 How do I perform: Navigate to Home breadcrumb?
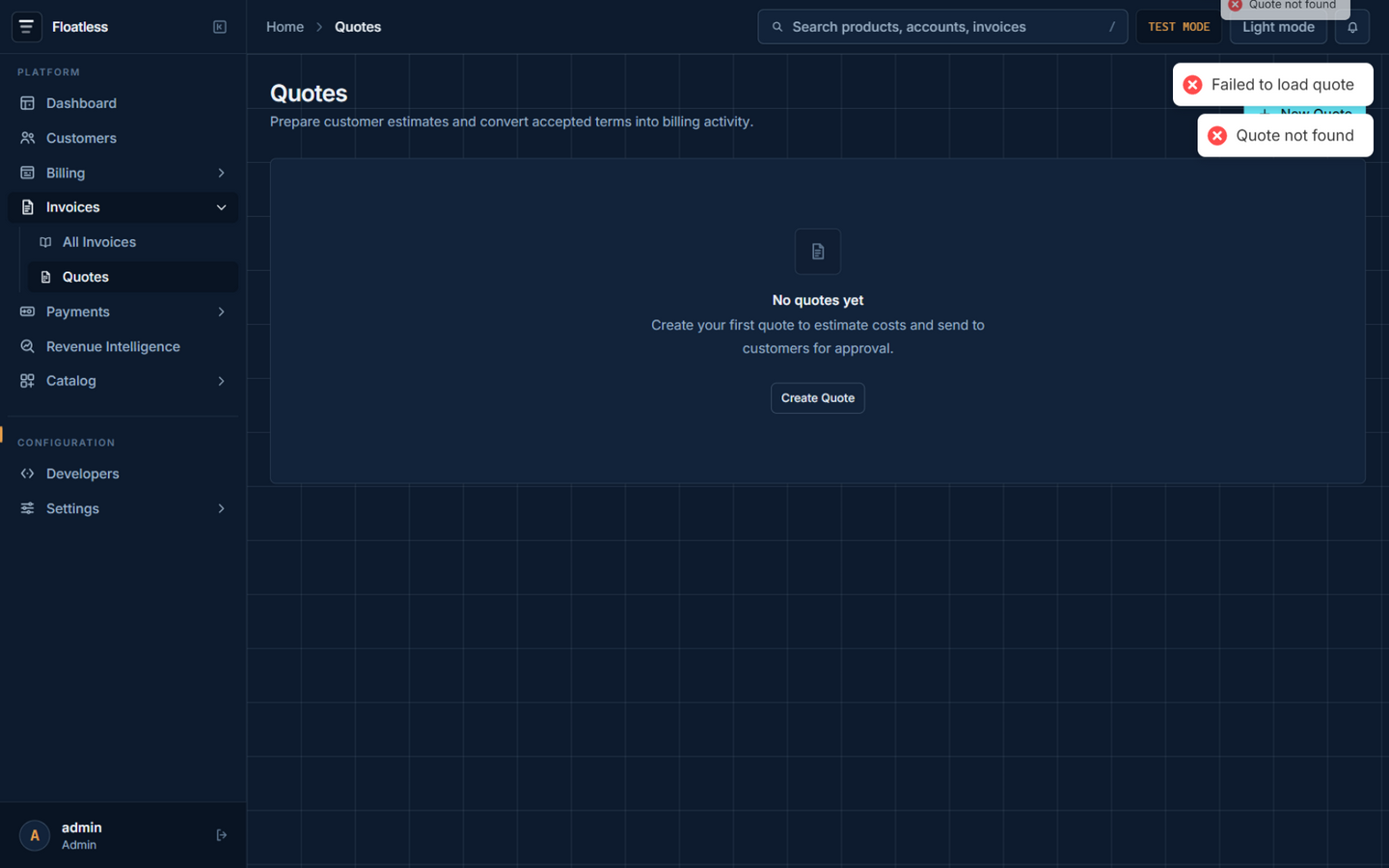click(x=285, y=27)
